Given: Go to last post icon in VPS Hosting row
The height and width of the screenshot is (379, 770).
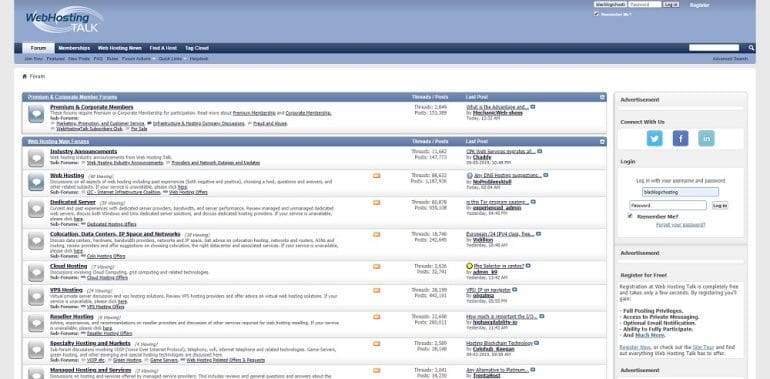Looking at the screenshot, I should point(515,290).
